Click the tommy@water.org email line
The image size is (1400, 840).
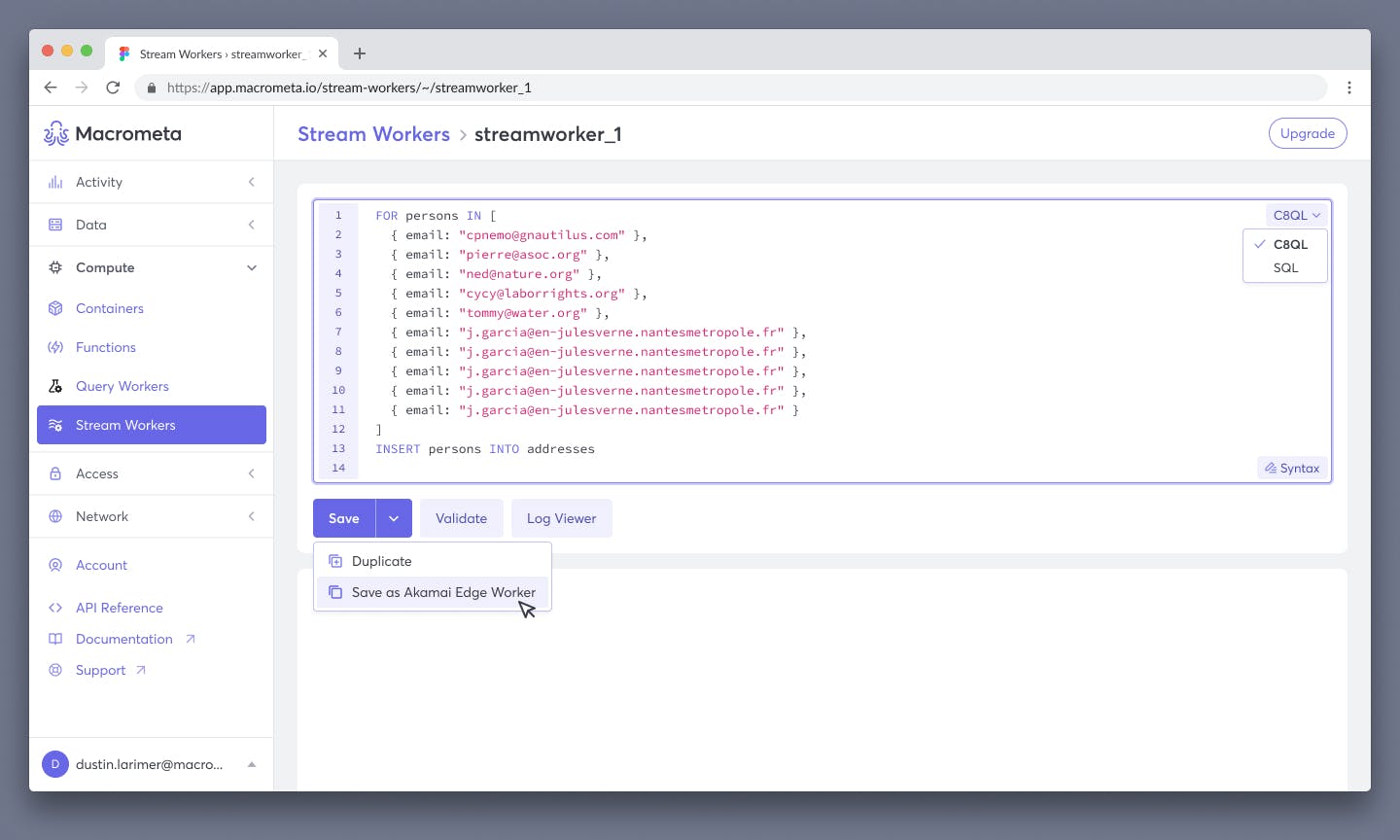click(x=500, y=313)
